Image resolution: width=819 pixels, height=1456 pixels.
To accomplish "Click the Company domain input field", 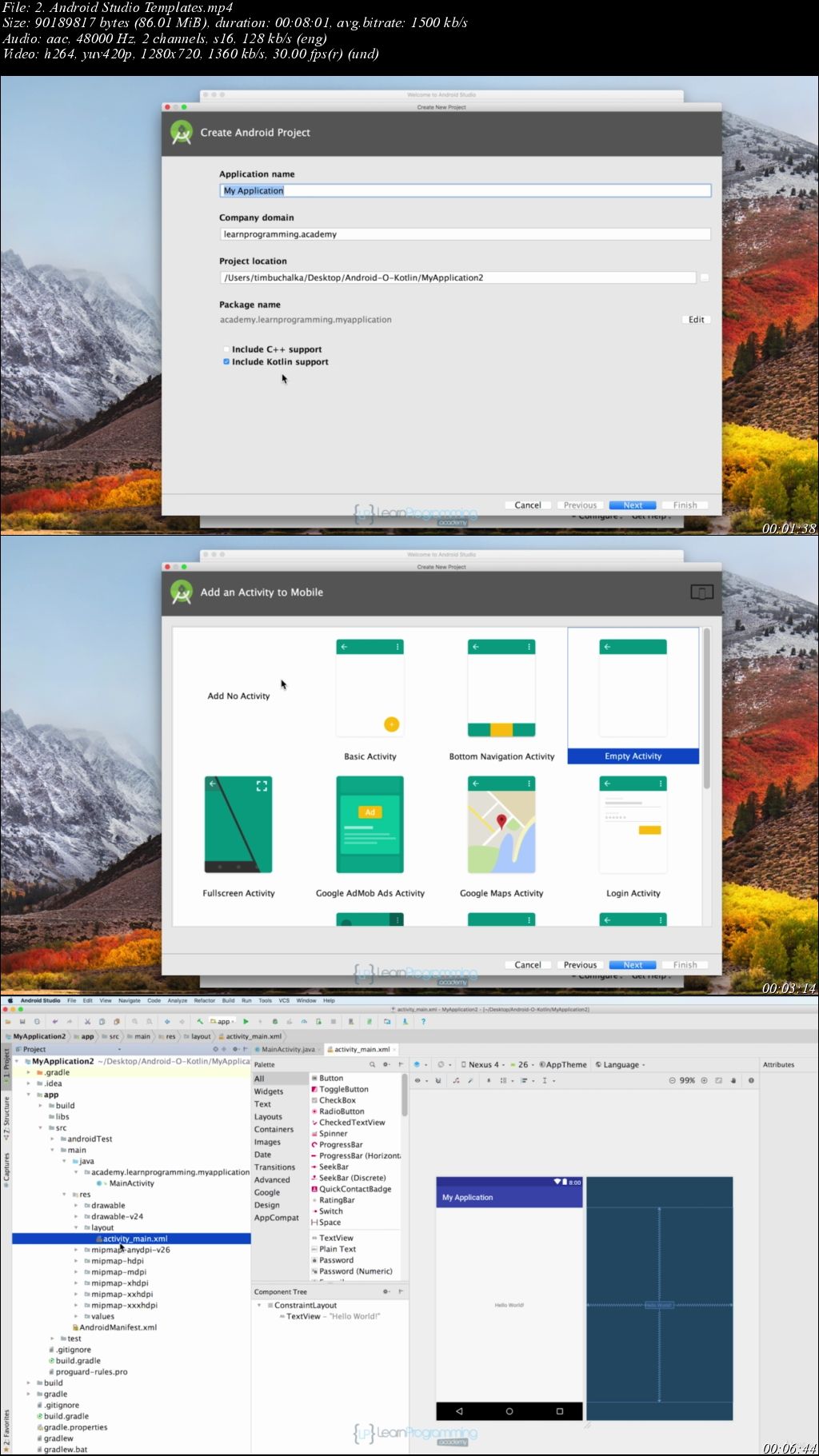I will [x=465, y=234].
